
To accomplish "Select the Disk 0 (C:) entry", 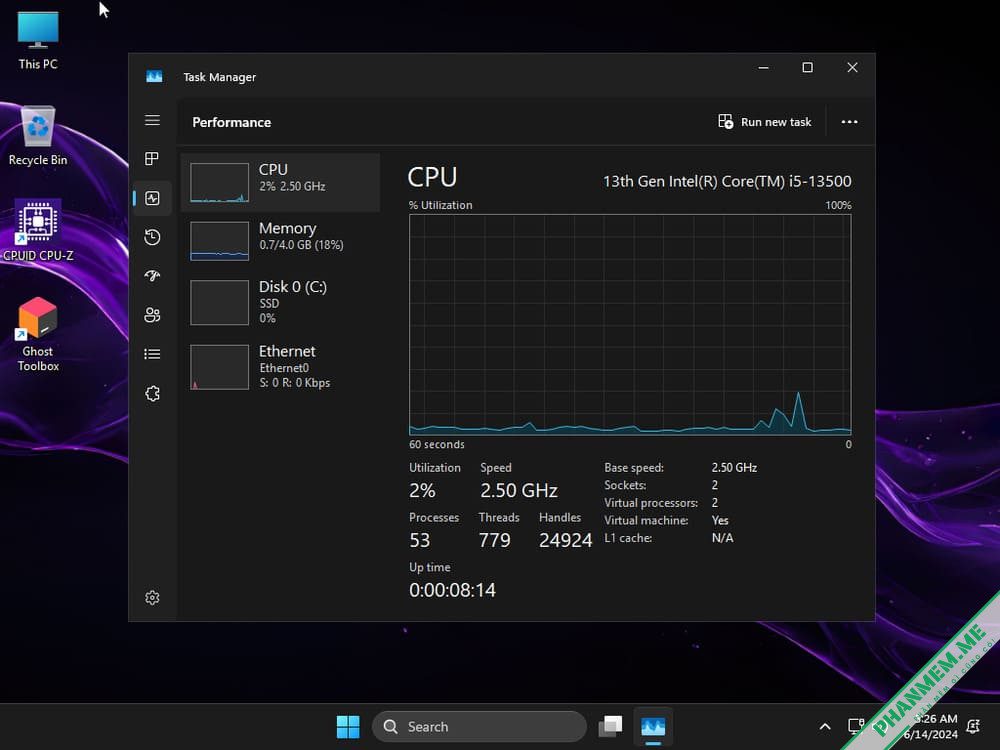I will [x=281, y=302].
